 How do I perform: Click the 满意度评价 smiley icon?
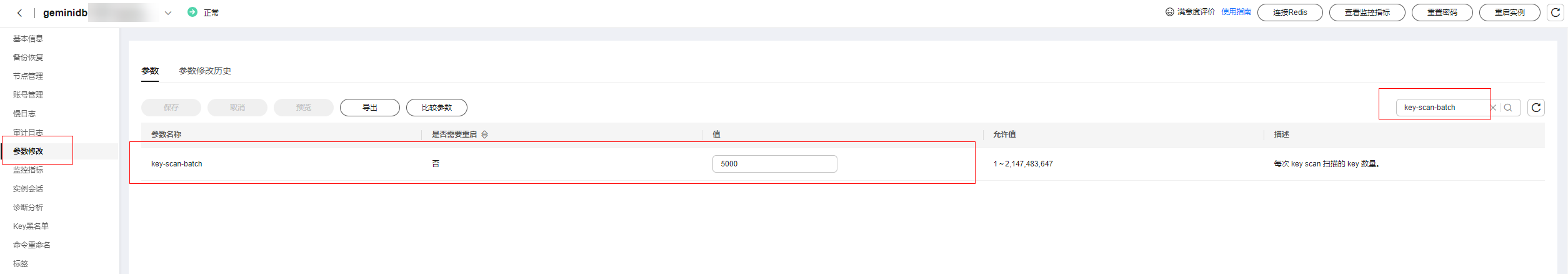[x=1169, y=12]
